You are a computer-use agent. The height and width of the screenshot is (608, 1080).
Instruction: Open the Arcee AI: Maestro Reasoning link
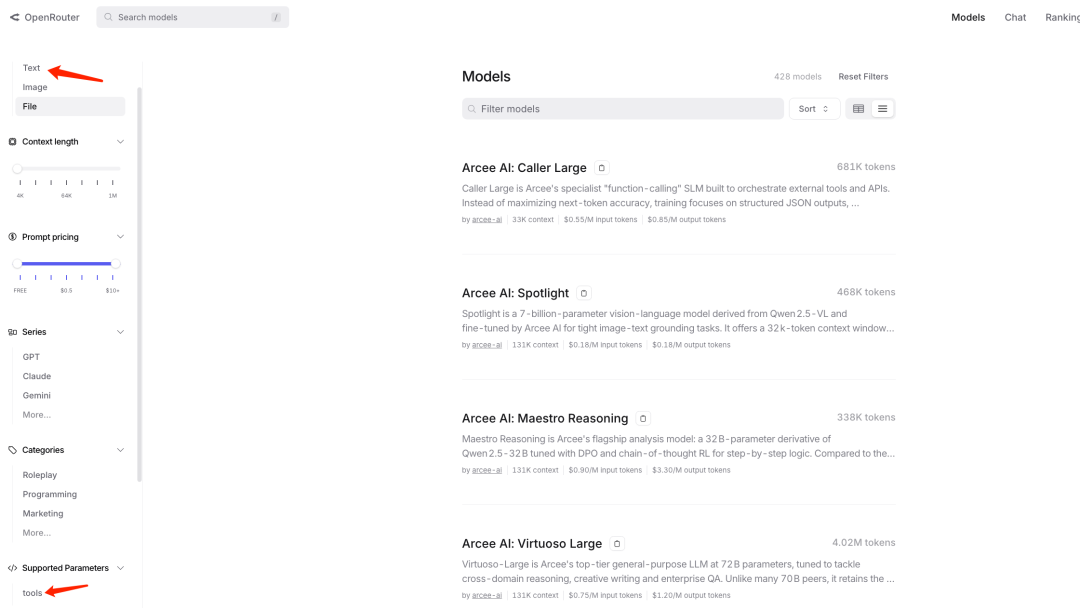pos(545,419)
